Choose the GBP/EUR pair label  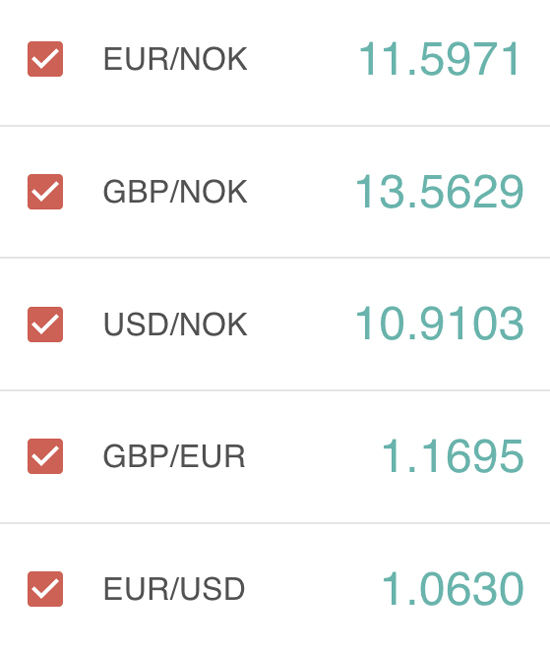click(174, 456)
